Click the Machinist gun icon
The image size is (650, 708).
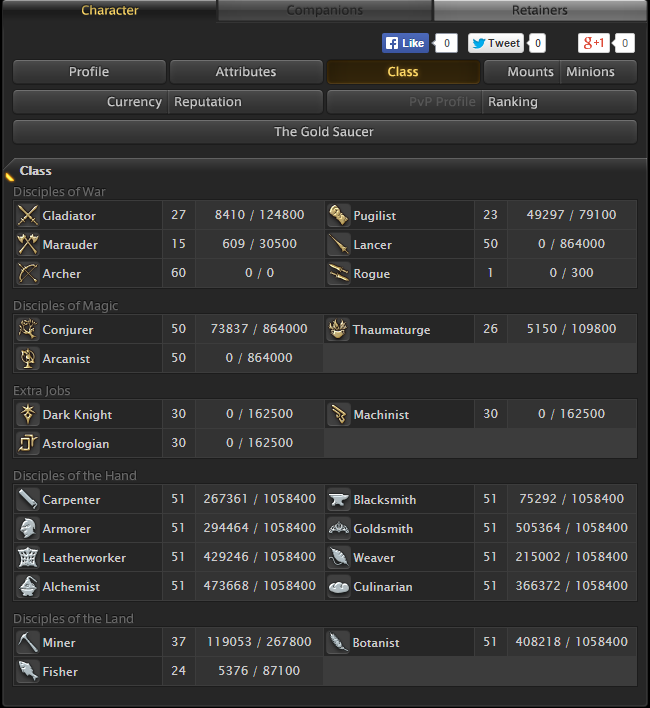pos(339,414)
